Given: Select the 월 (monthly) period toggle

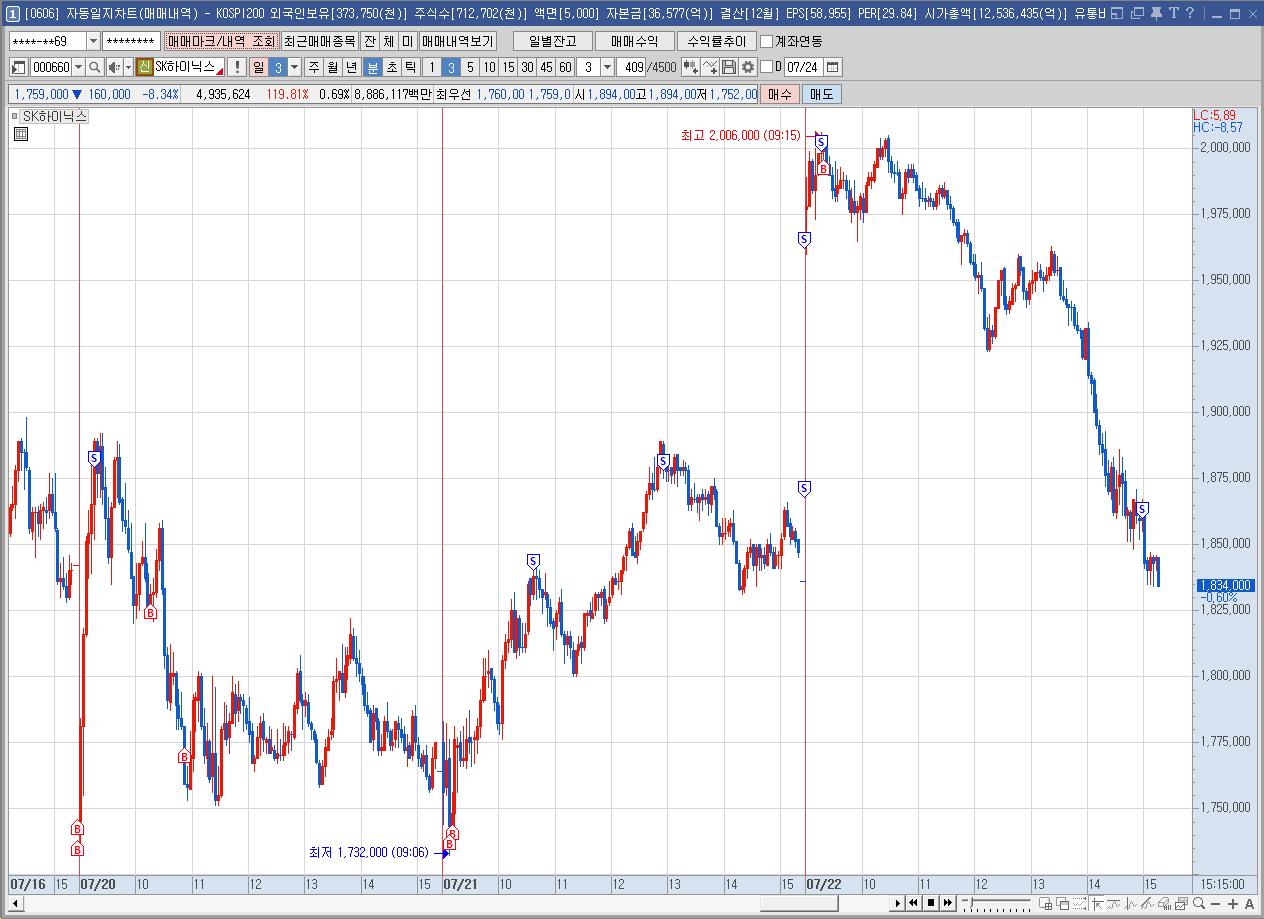Looking at the screenshot, I should pyautogui.click(x=332, y=67).
